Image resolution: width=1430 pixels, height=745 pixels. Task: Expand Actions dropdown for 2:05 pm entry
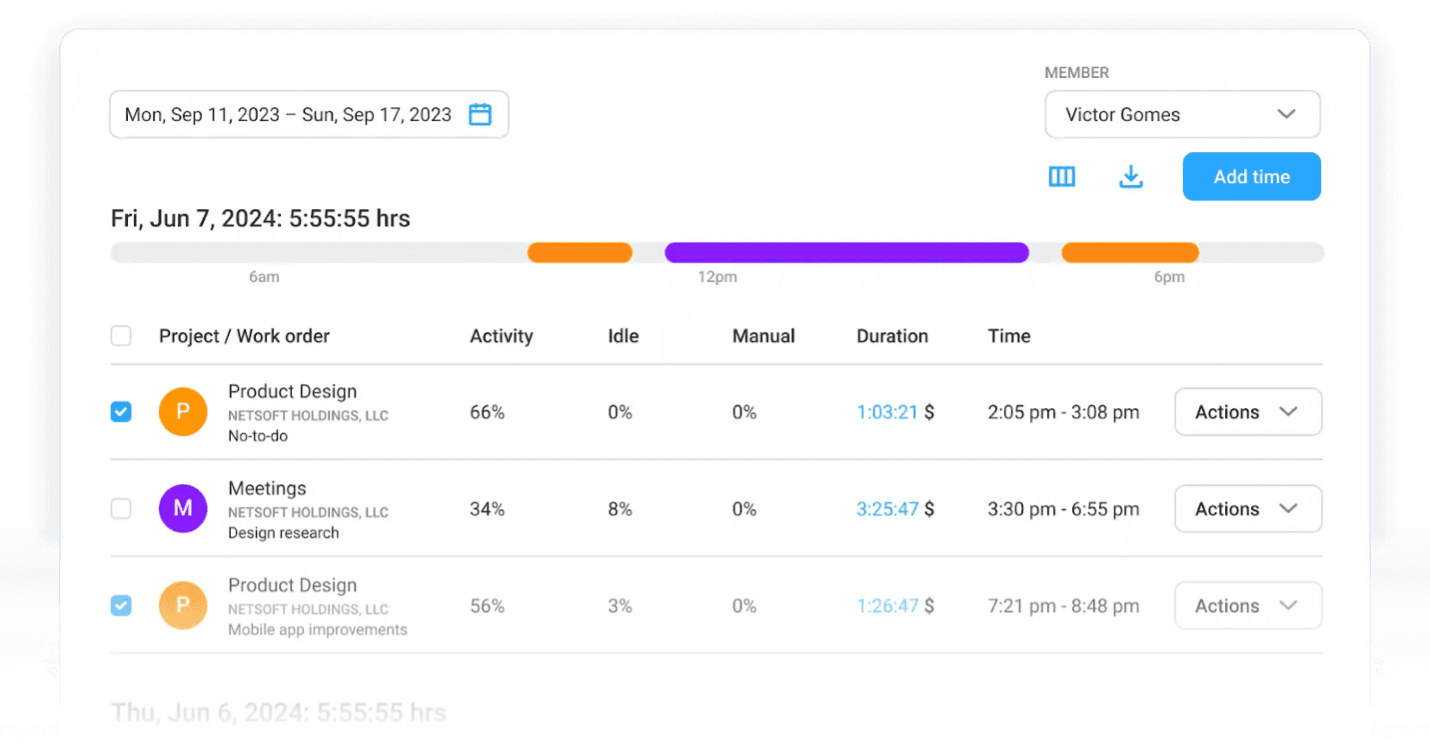click(1247, 412)
